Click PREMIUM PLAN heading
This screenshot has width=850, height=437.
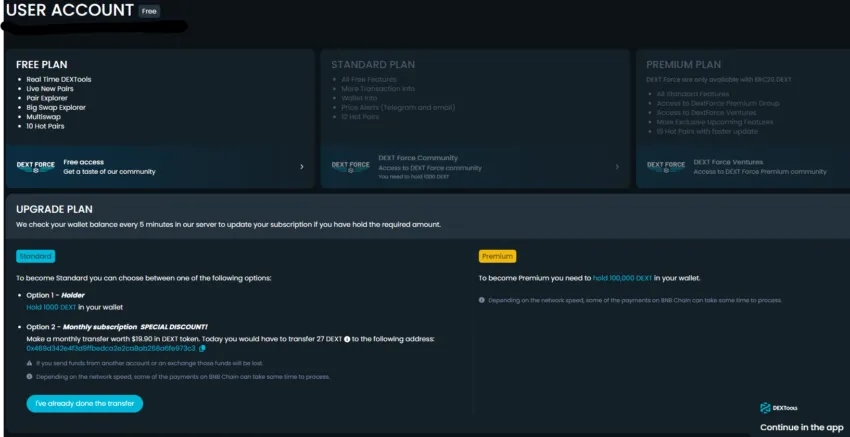[684, 65]
